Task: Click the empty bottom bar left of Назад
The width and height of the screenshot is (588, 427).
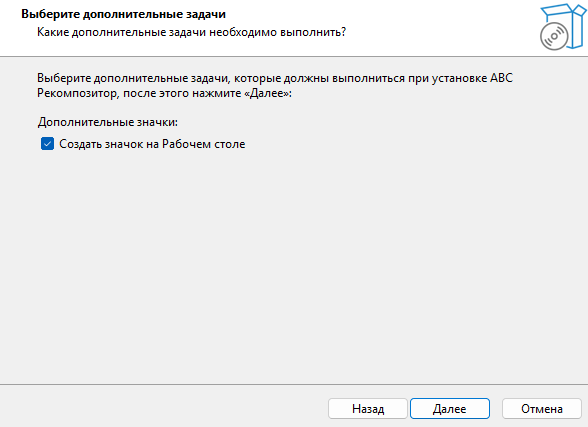Action: 161,407
